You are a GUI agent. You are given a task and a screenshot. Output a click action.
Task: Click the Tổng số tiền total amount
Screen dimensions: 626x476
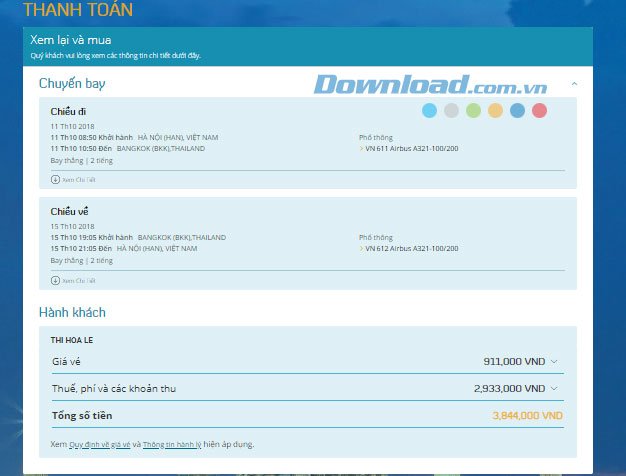[527, 414]
